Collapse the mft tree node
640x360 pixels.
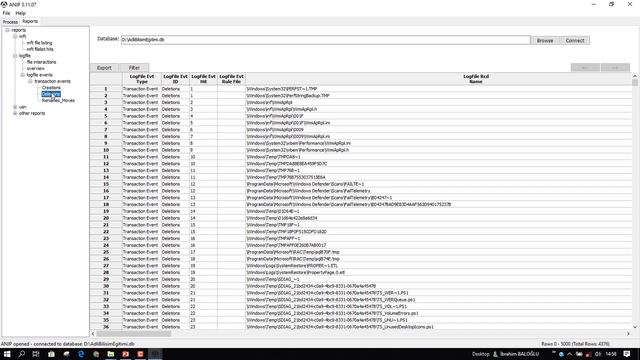[15, 36]
